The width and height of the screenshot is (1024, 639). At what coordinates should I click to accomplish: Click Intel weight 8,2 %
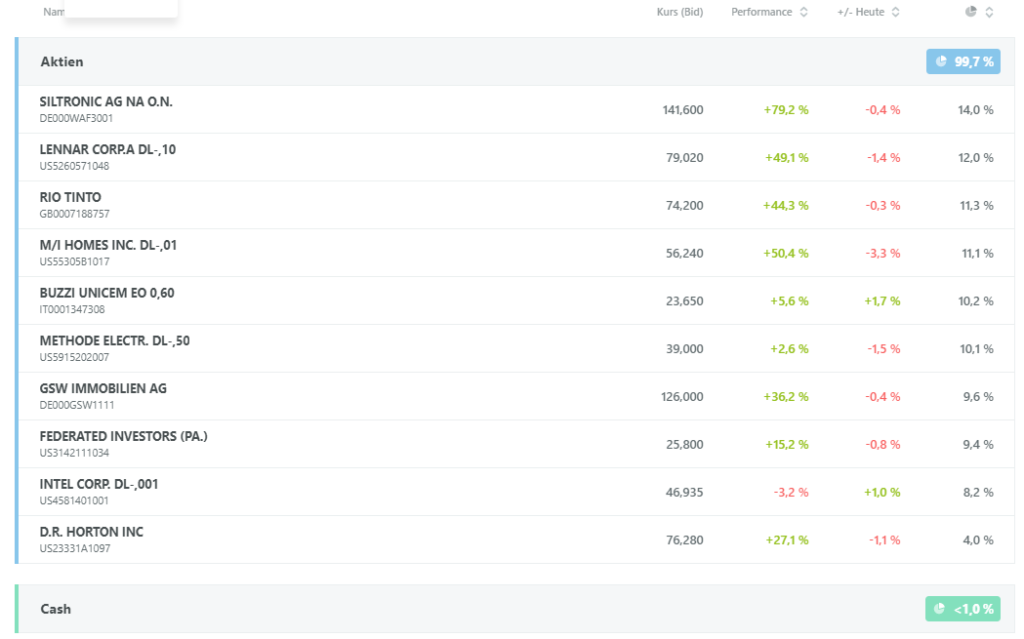(x=978, y=492)
